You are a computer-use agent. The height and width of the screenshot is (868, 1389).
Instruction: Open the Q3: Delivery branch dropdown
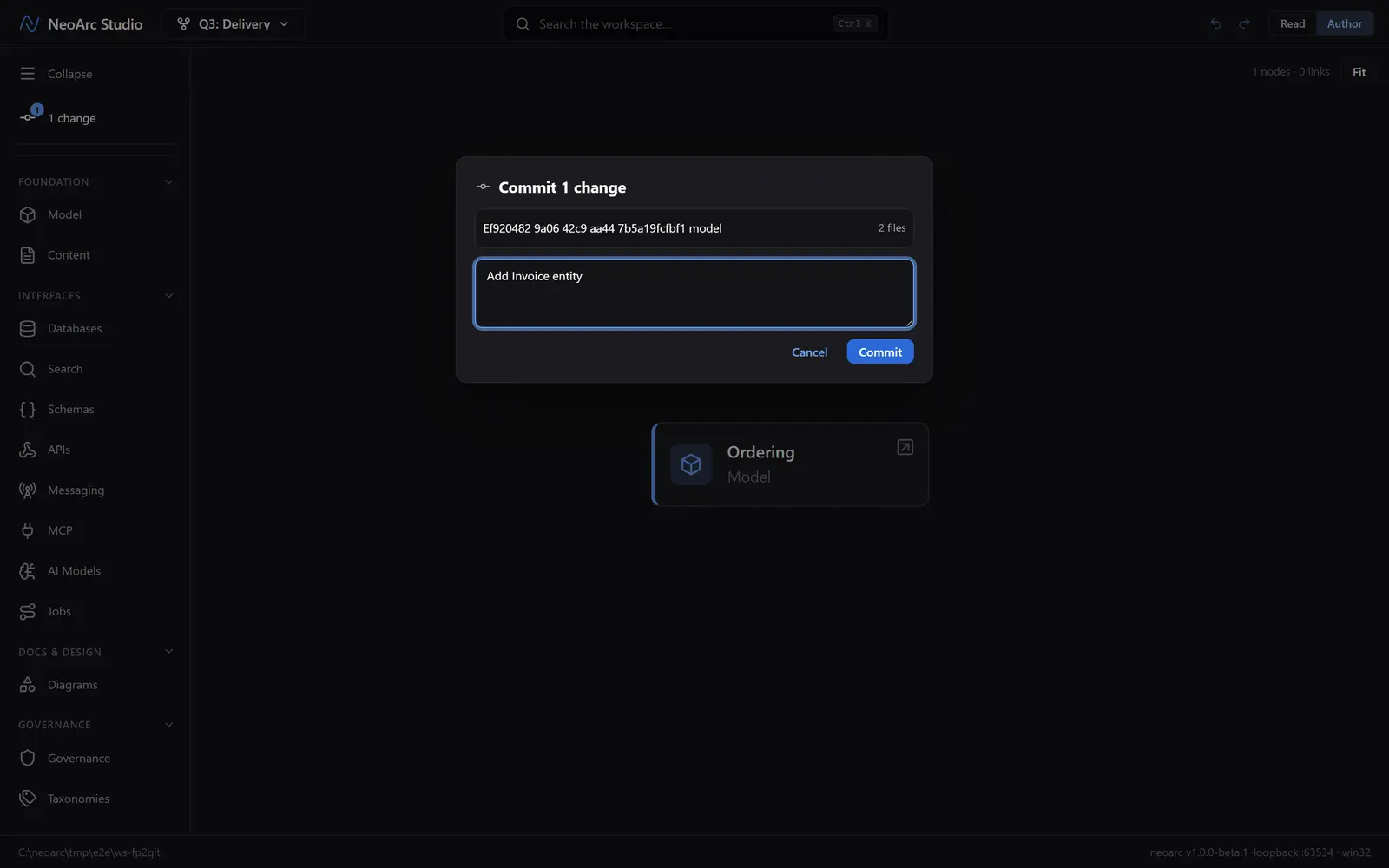[233, 24]
